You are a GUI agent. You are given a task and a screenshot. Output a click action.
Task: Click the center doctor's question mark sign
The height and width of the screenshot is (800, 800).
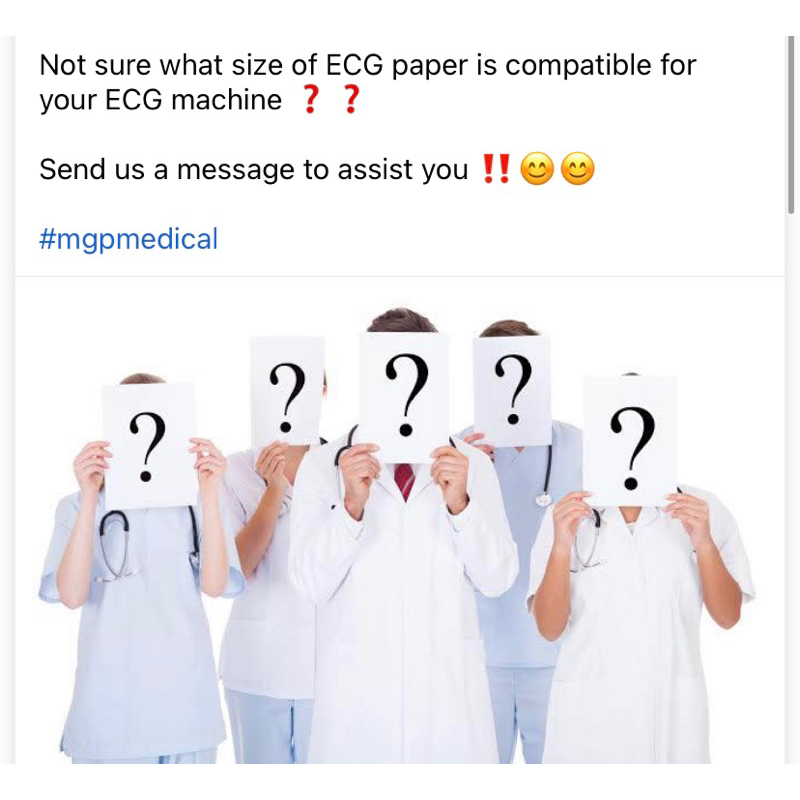click(404, 397)
